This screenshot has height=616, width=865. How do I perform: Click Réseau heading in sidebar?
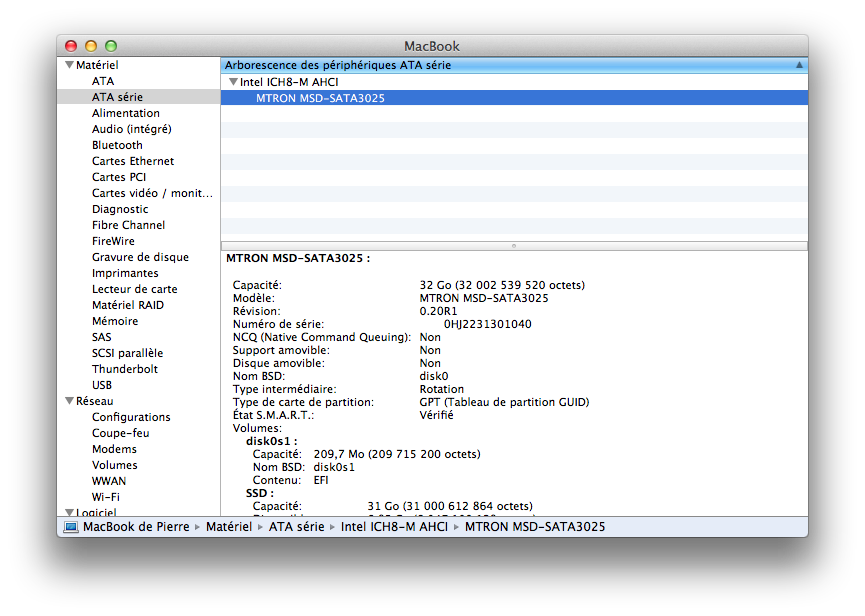[x=94, y=401]
